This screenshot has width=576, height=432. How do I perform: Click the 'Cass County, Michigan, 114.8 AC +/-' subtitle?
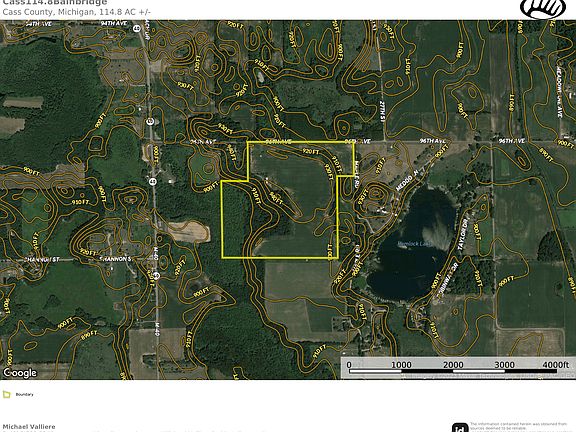(x=76, y=12)
